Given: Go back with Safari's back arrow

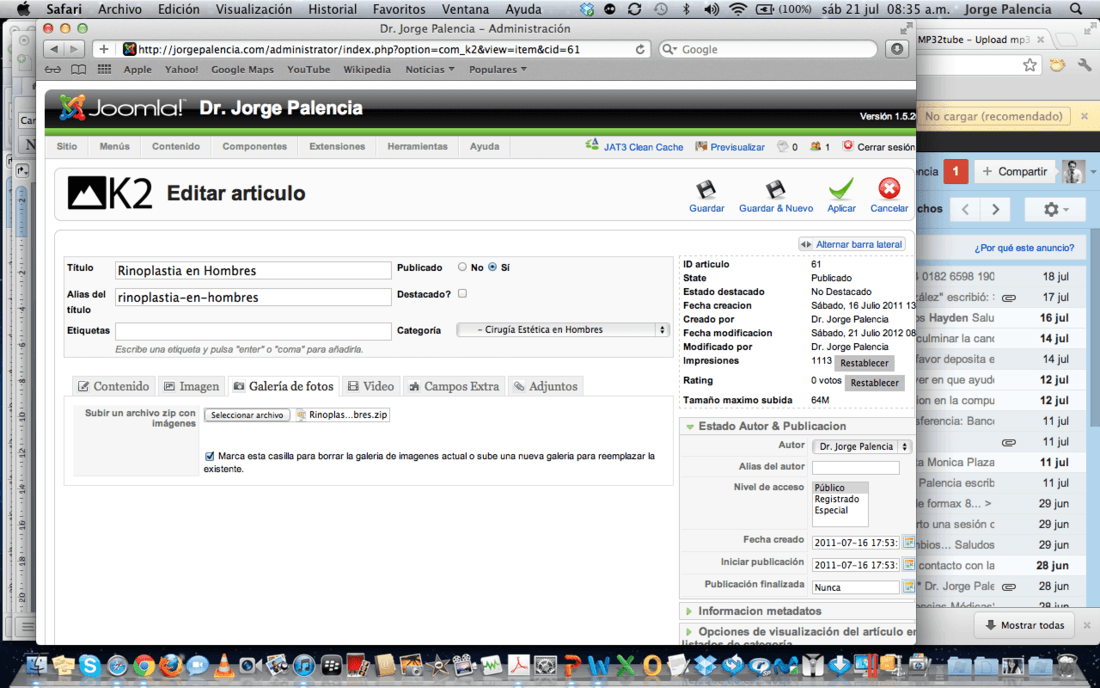Looking at the screenshot, I should point(54,49).
